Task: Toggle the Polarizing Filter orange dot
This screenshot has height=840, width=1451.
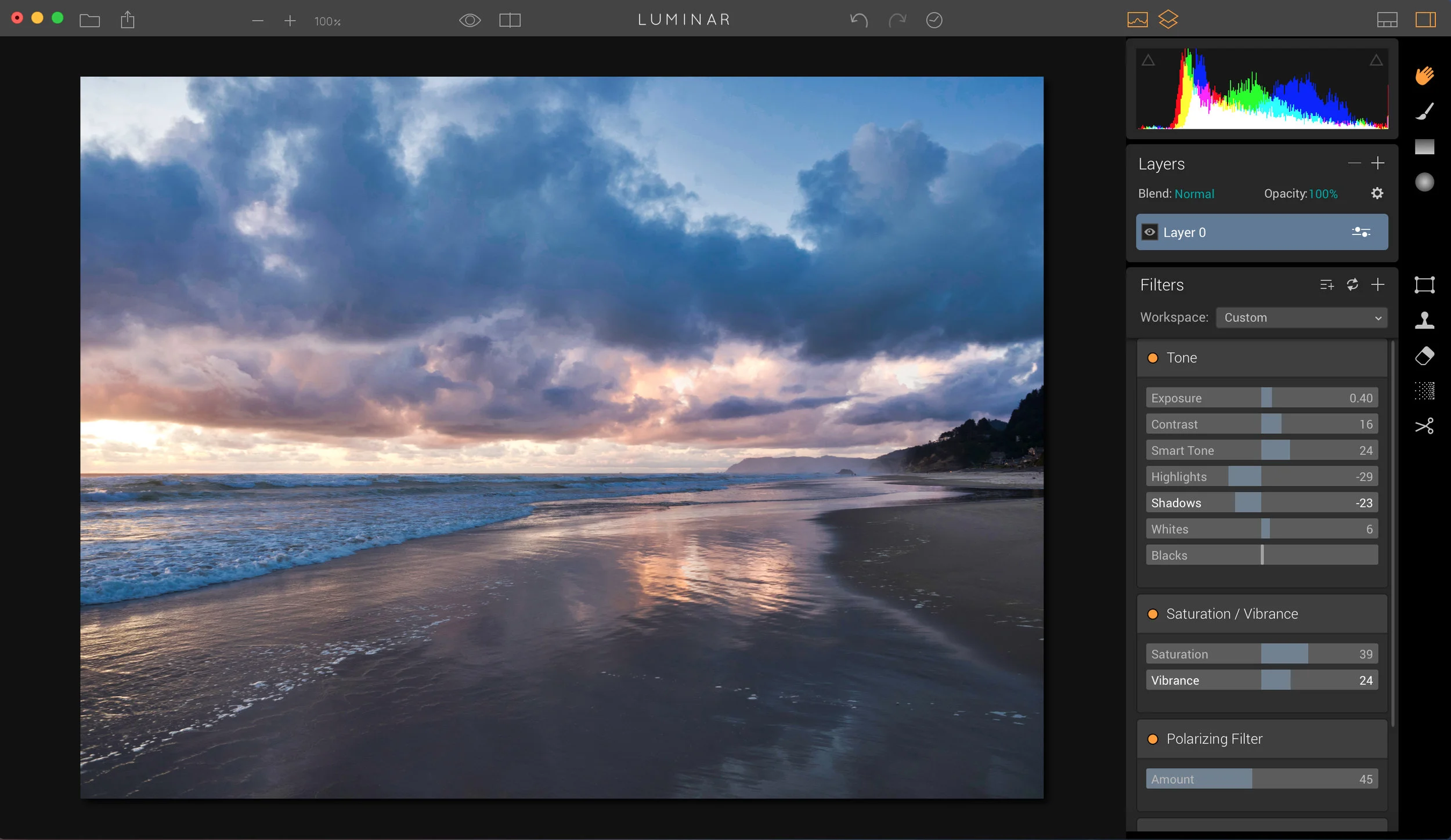Action: pyautogui.click(x=1153, y=739)
